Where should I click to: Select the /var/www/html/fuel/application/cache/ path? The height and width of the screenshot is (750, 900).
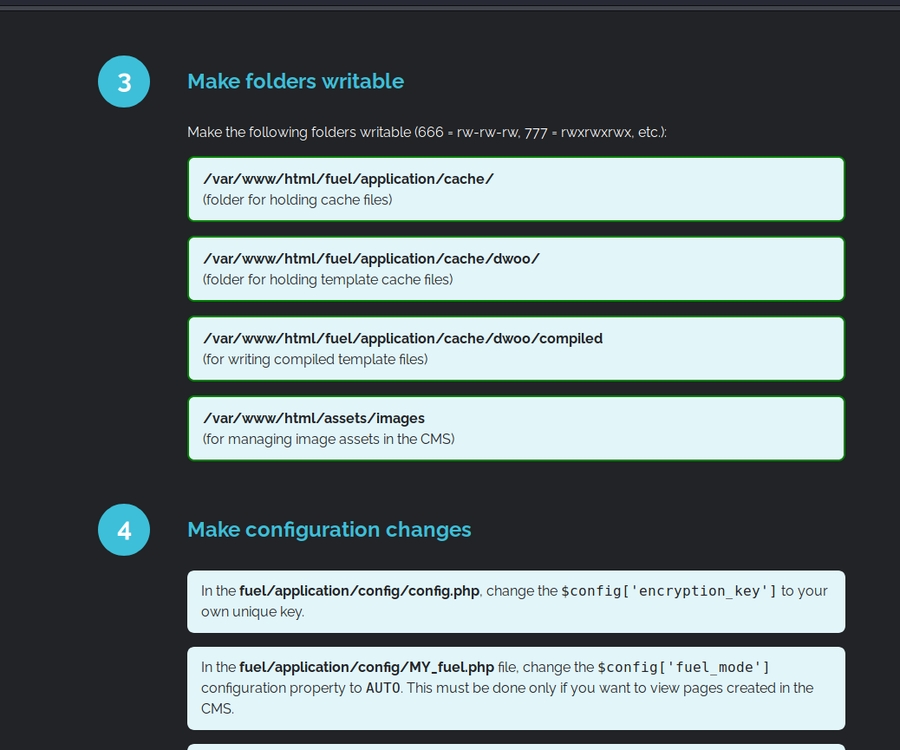coord(348,178)
